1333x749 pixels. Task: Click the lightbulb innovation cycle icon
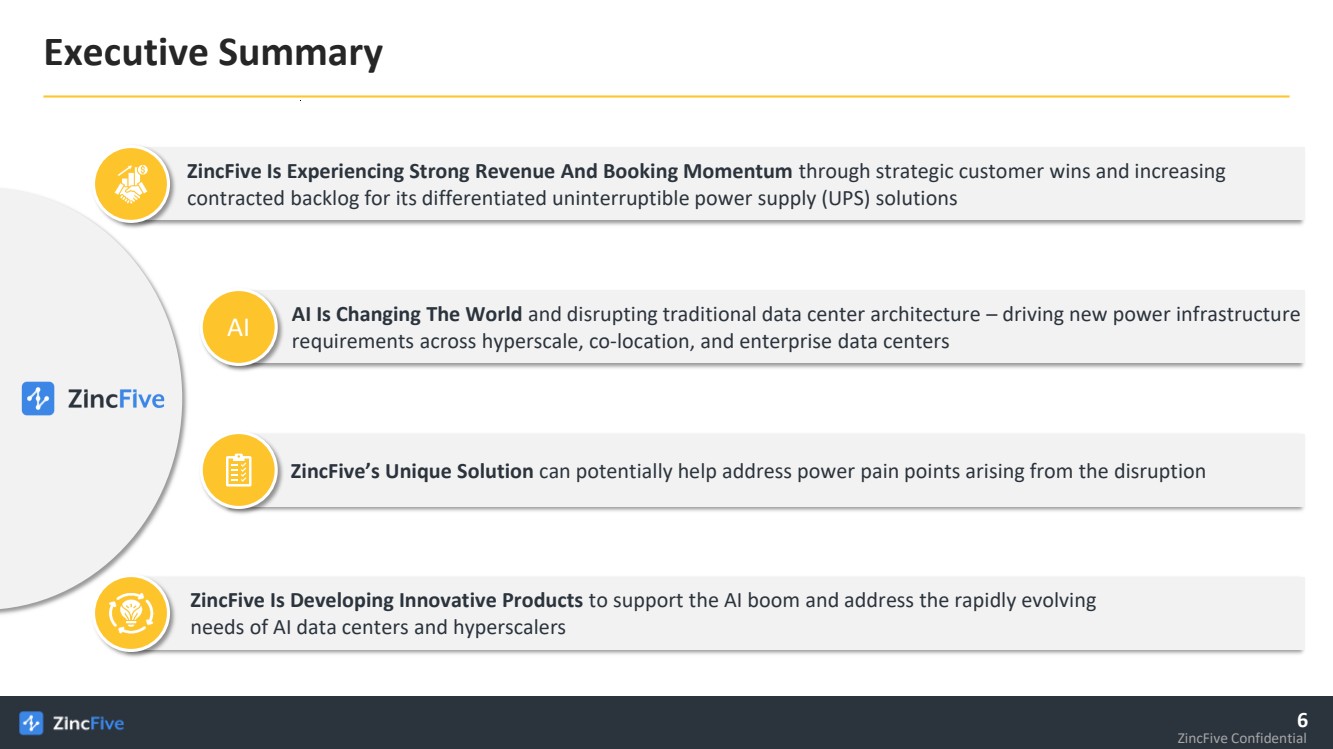pos(131,614)
